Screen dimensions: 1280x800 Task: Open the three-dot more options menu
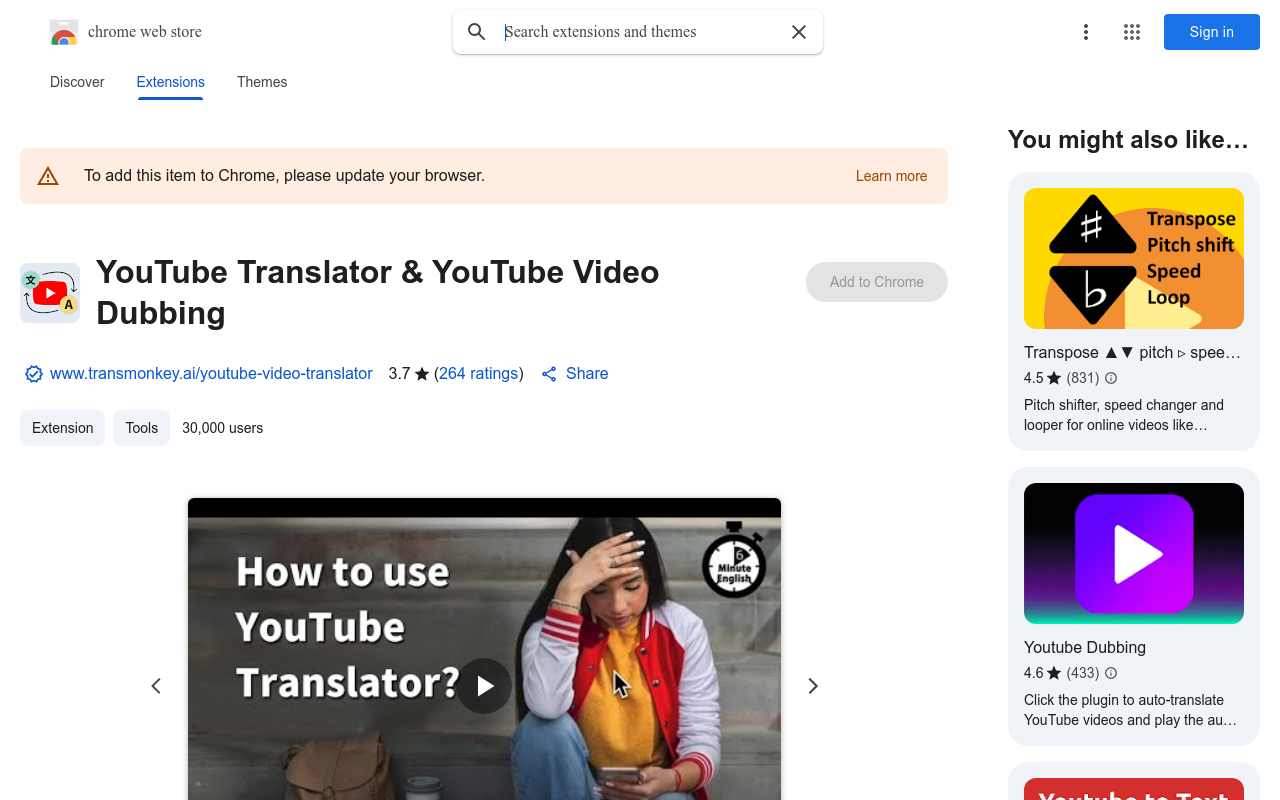click(x=1086, y=32)
